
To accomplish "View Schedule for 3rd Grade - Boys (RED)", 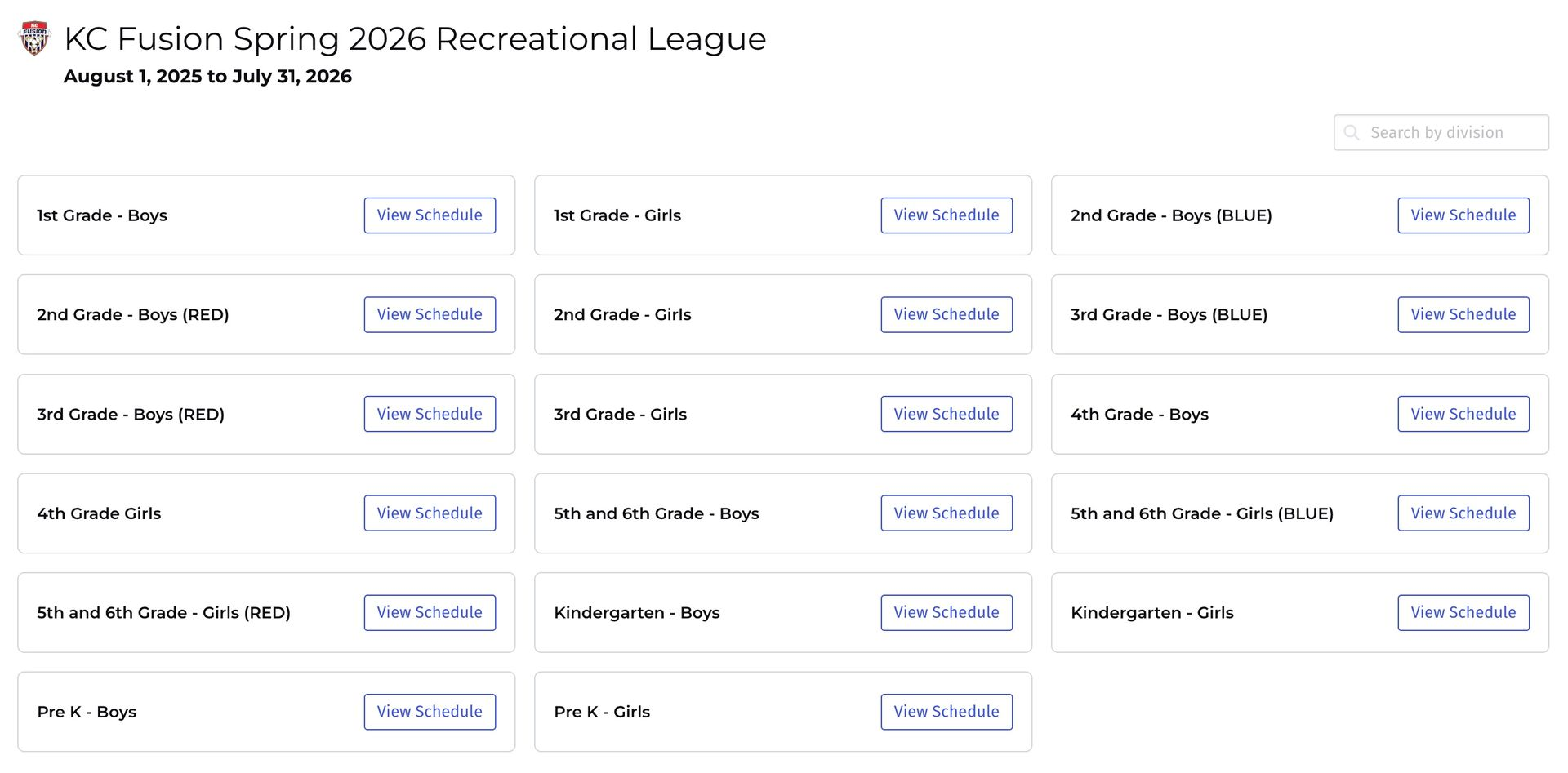I will 430,414.
